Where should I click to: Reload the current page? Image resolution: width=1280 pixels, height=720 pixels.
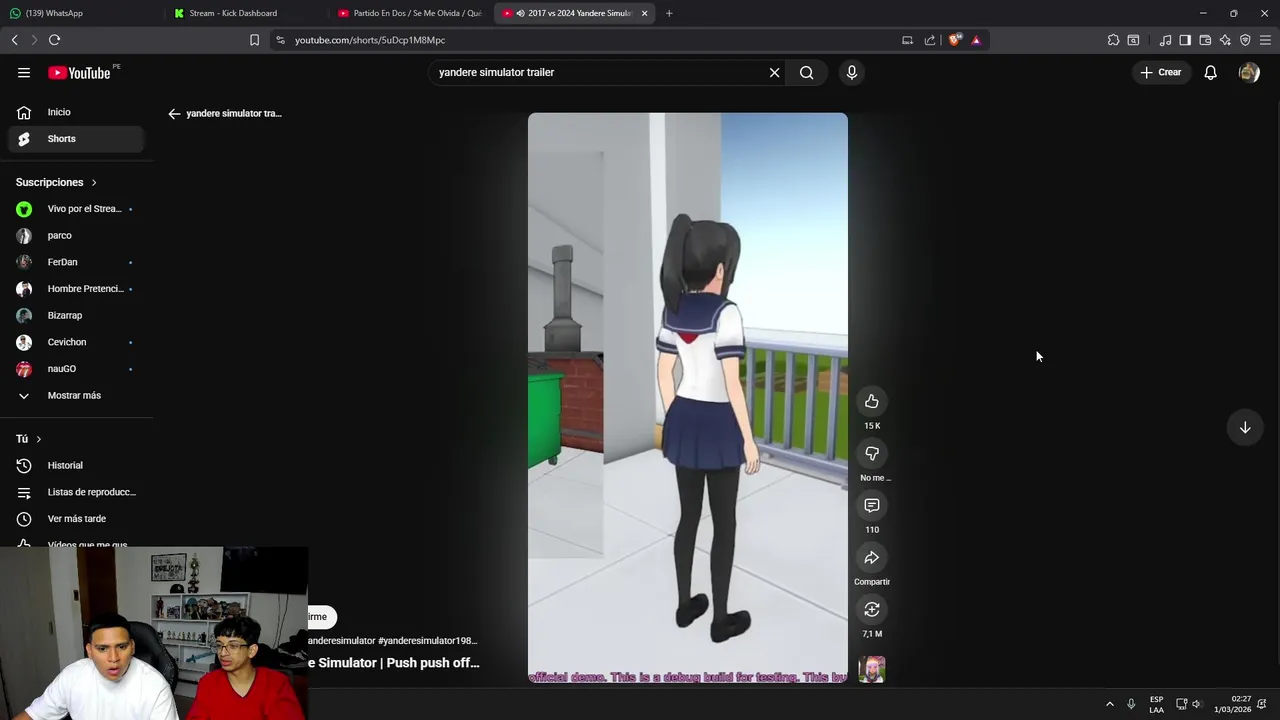click(54, 40)
